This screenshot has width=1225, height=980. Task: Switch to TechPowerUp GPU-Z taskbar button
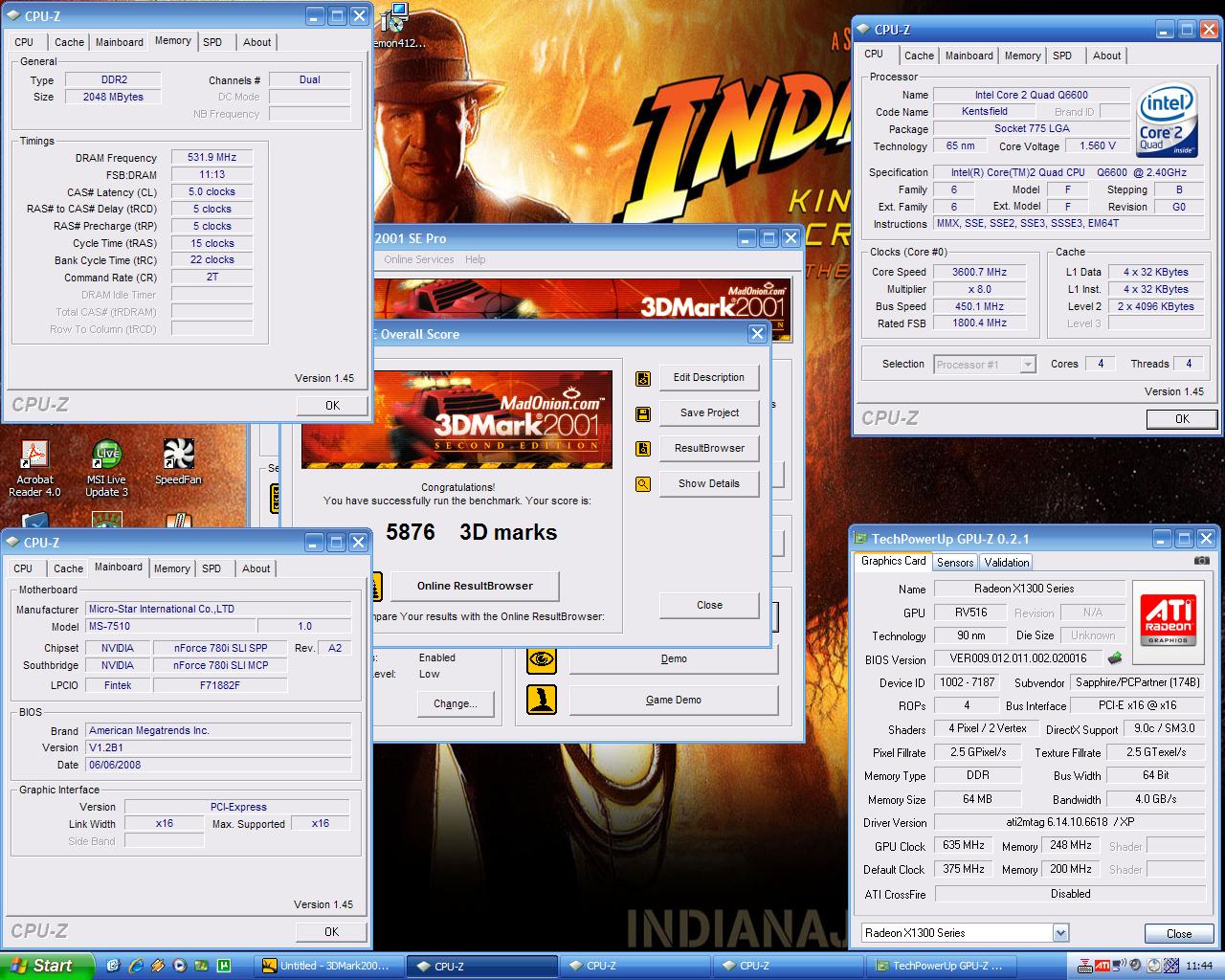tap(941, 966)
